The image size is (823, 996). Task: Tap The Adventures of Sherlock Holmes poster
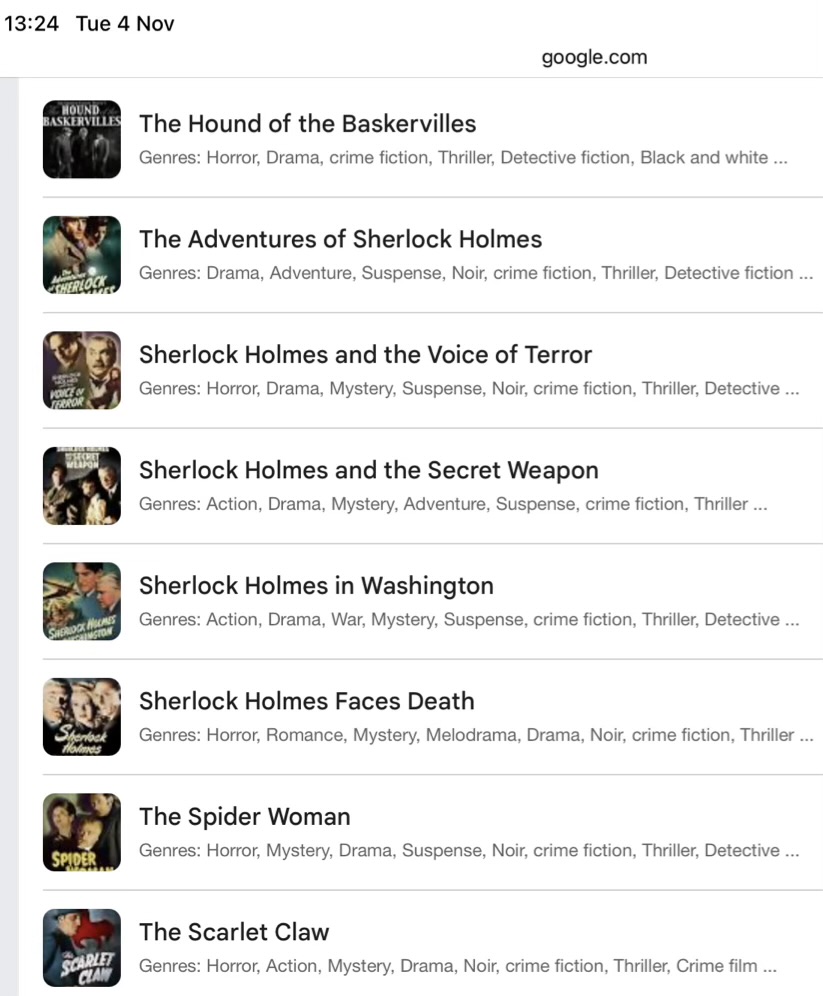[x=82, y=255]
